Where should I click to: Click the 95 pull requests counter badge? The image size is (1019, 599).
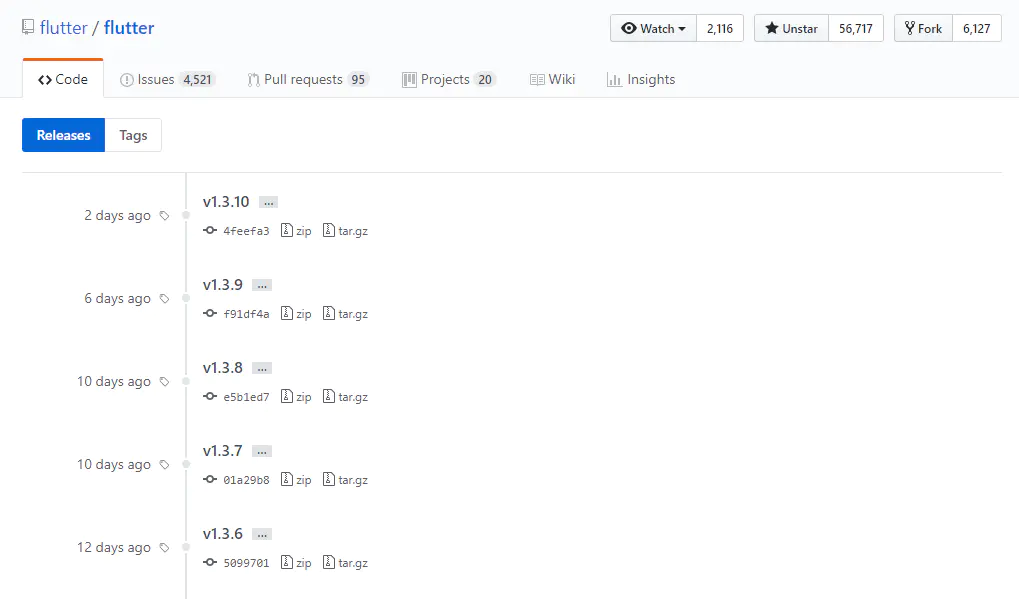click(358, 79)
